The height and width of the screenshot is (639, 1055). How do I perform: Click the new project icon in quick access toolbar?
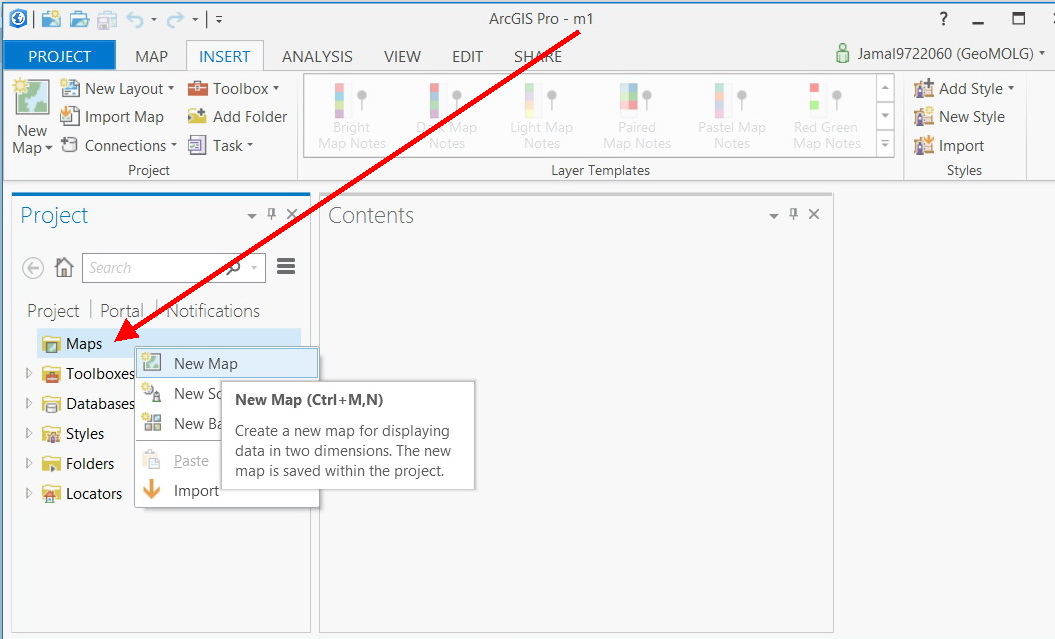point(51,20)
